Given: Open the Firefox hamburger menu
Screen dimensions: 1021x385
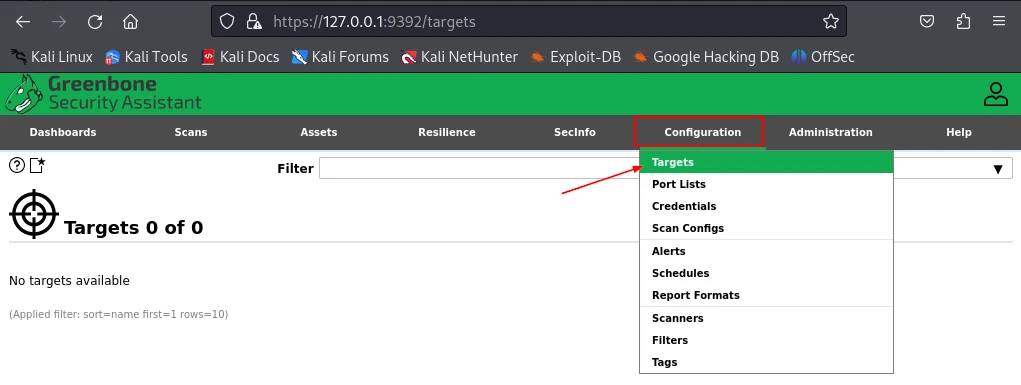Looking at the screenshot, I should pyautogui.click(x=999, y=21).
